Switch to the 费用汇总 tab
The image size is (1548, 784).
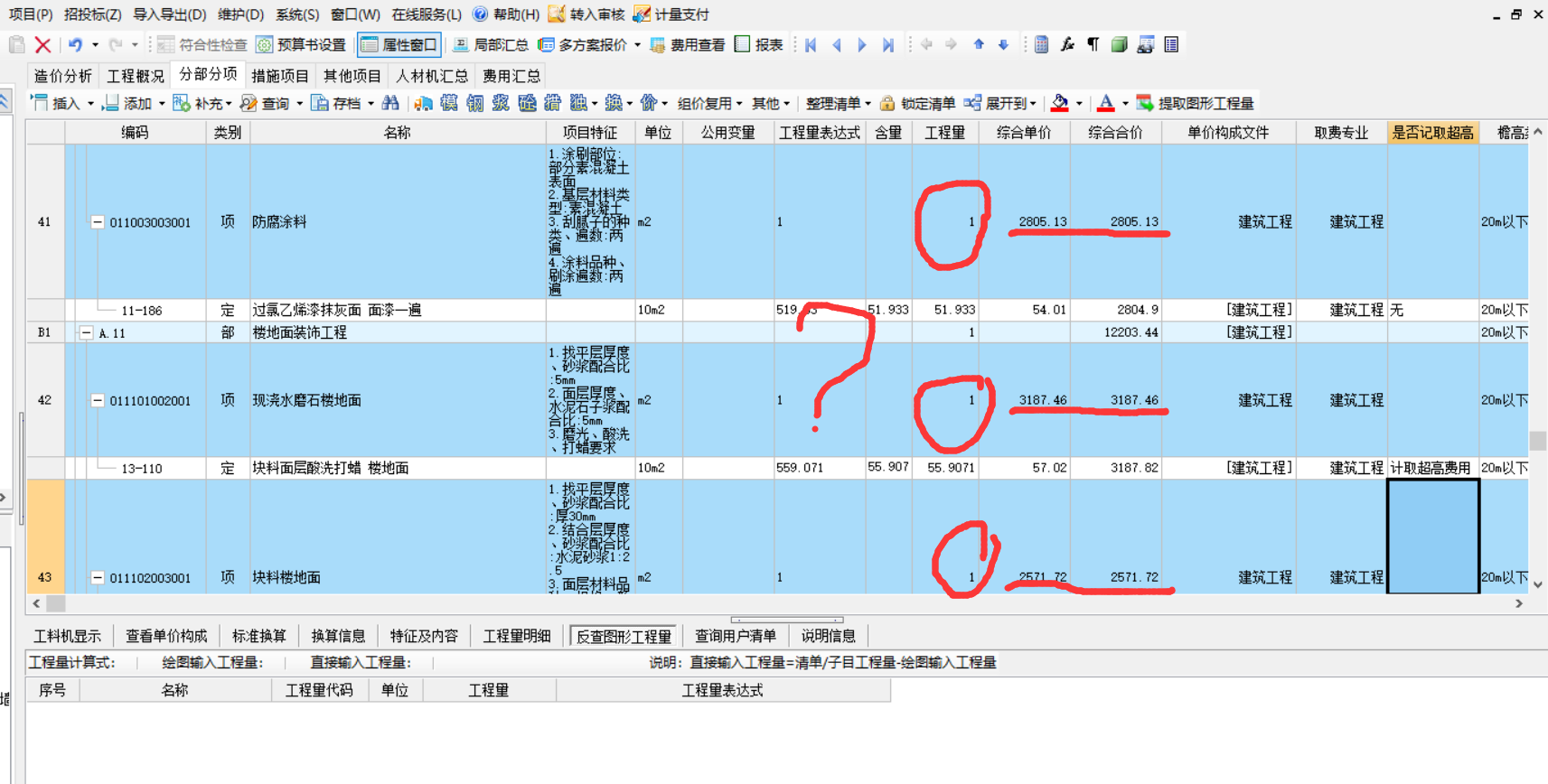511,76
